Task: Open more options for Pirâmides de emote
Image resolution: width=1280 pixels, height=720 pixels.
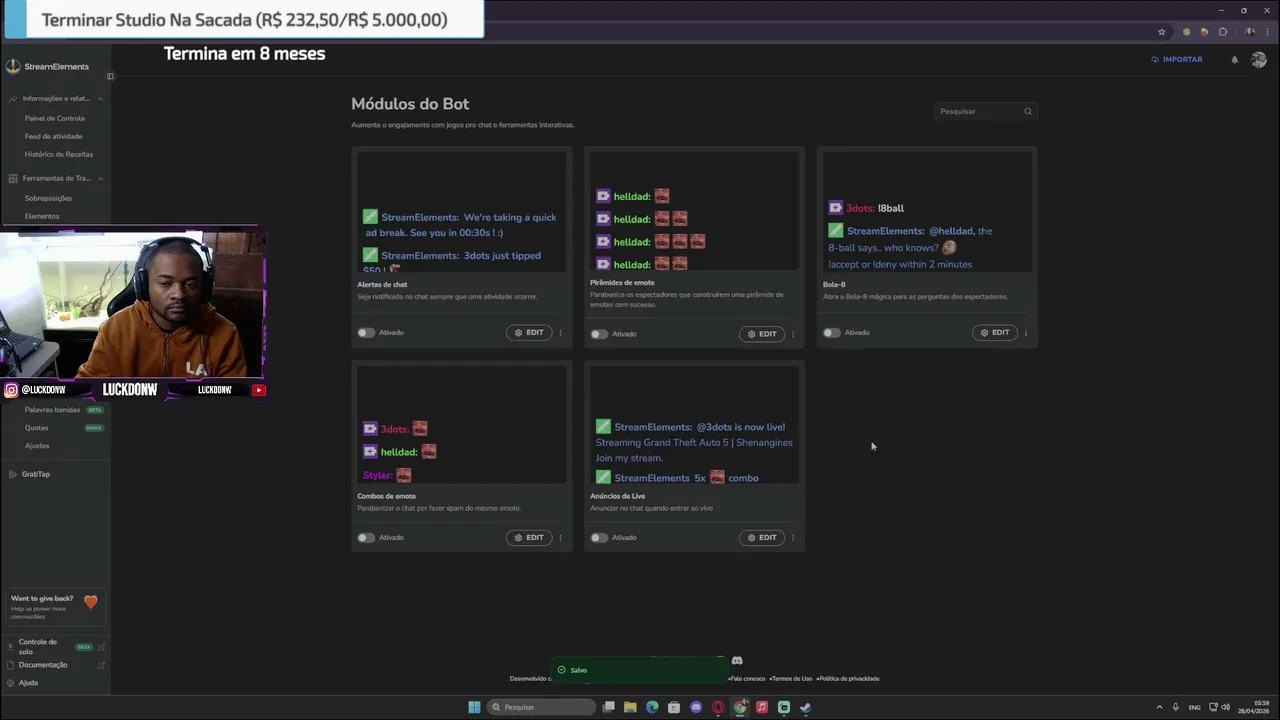Action: pos(793,334)
